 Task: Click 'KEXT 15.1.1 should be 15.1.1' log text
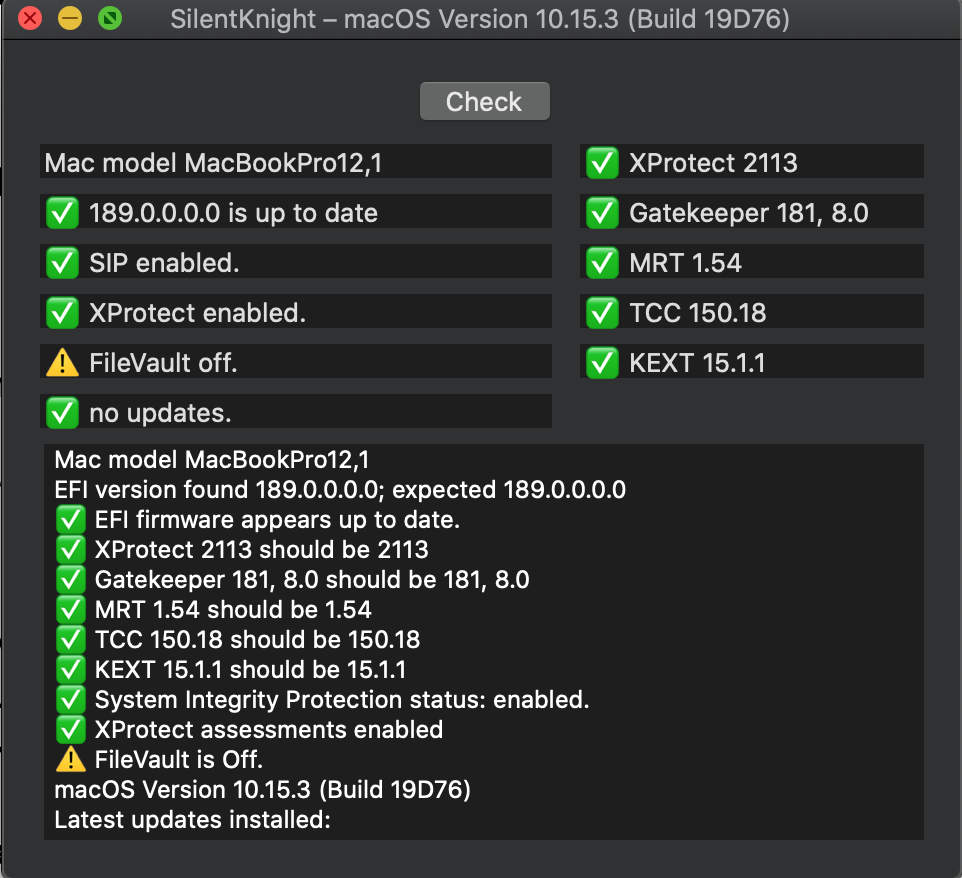250,669
